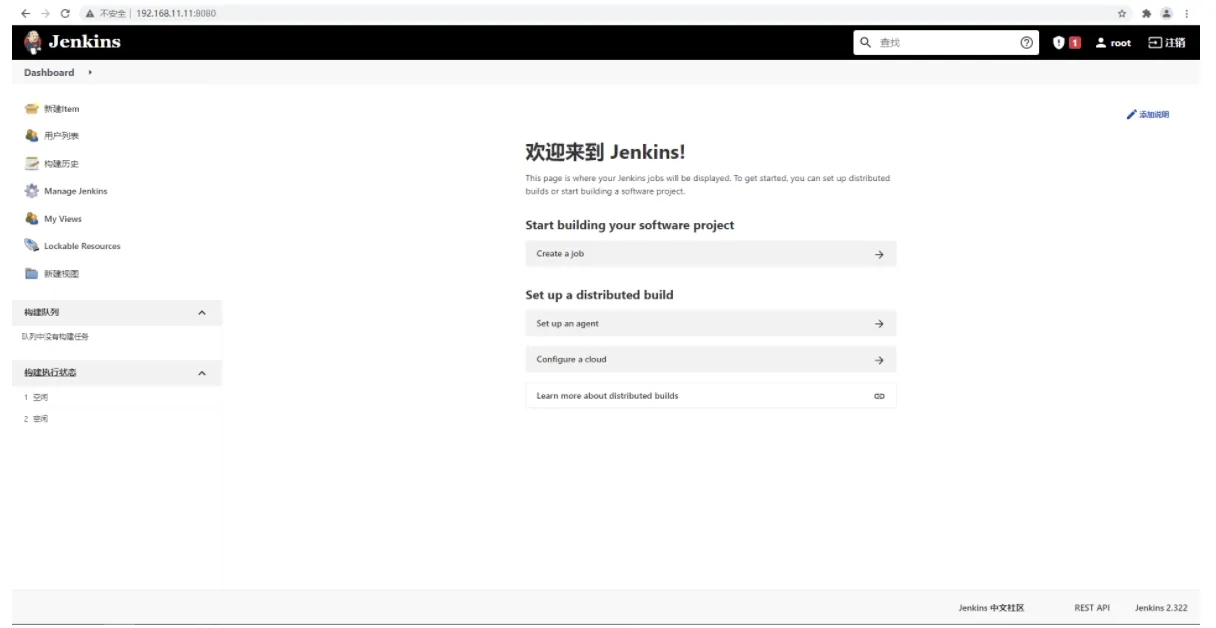Open the browser extensions puzzle icon
Screen dimensions: 1216x628
pos(1145,13)
